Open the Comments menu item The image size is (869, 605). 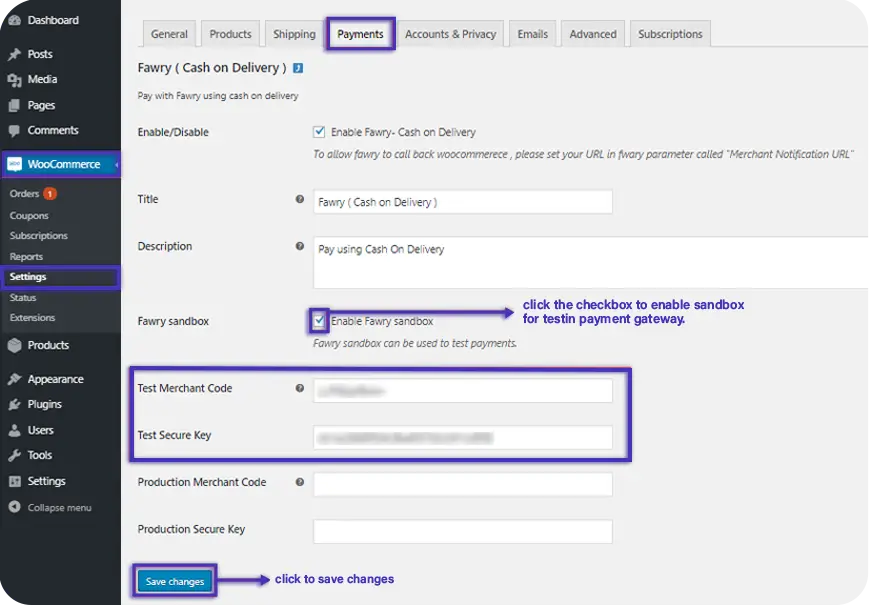[53, 130]
